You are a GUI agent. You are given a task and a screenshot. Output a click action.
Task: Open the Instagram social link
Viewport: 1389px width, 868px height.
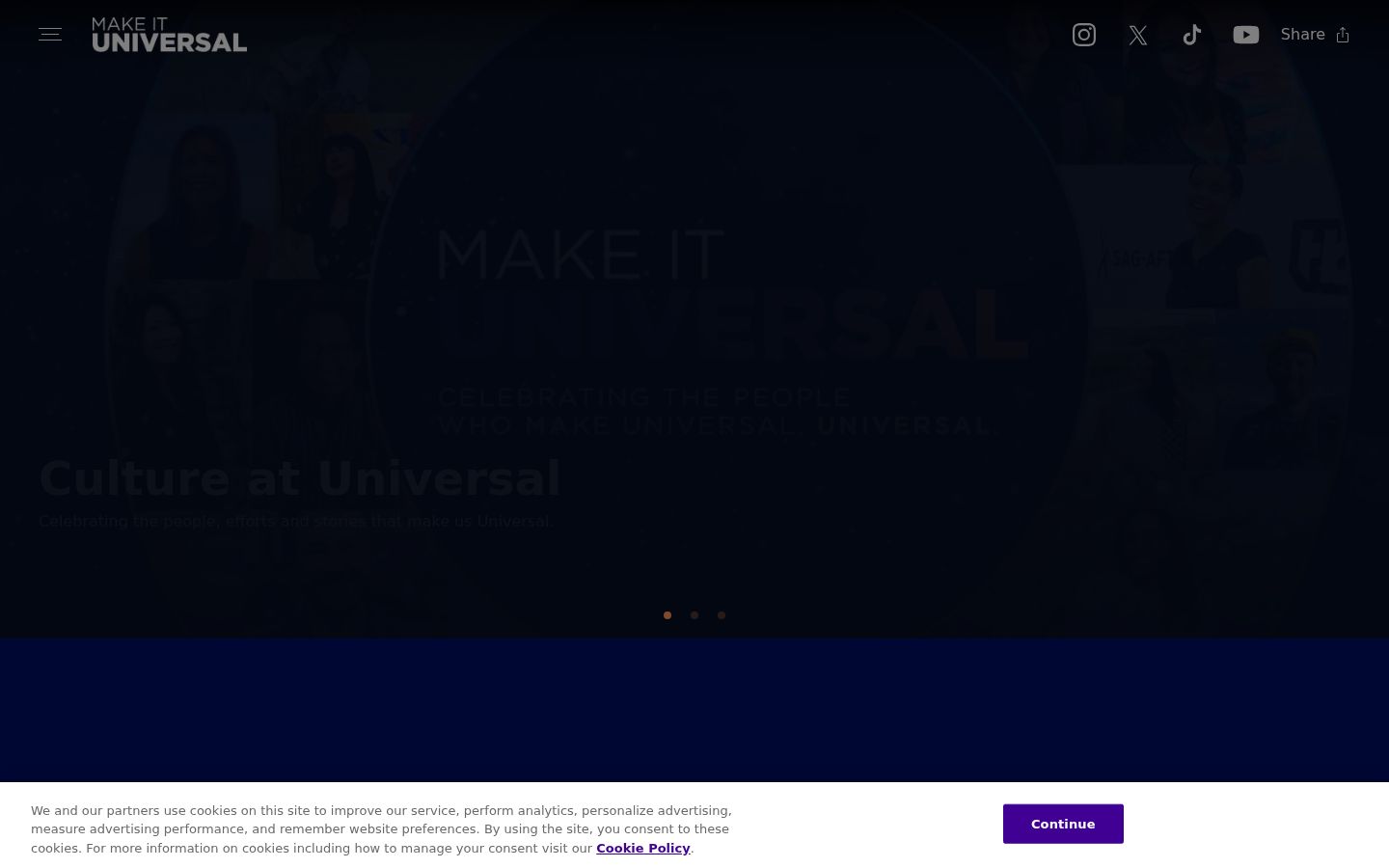point(1084,35)
